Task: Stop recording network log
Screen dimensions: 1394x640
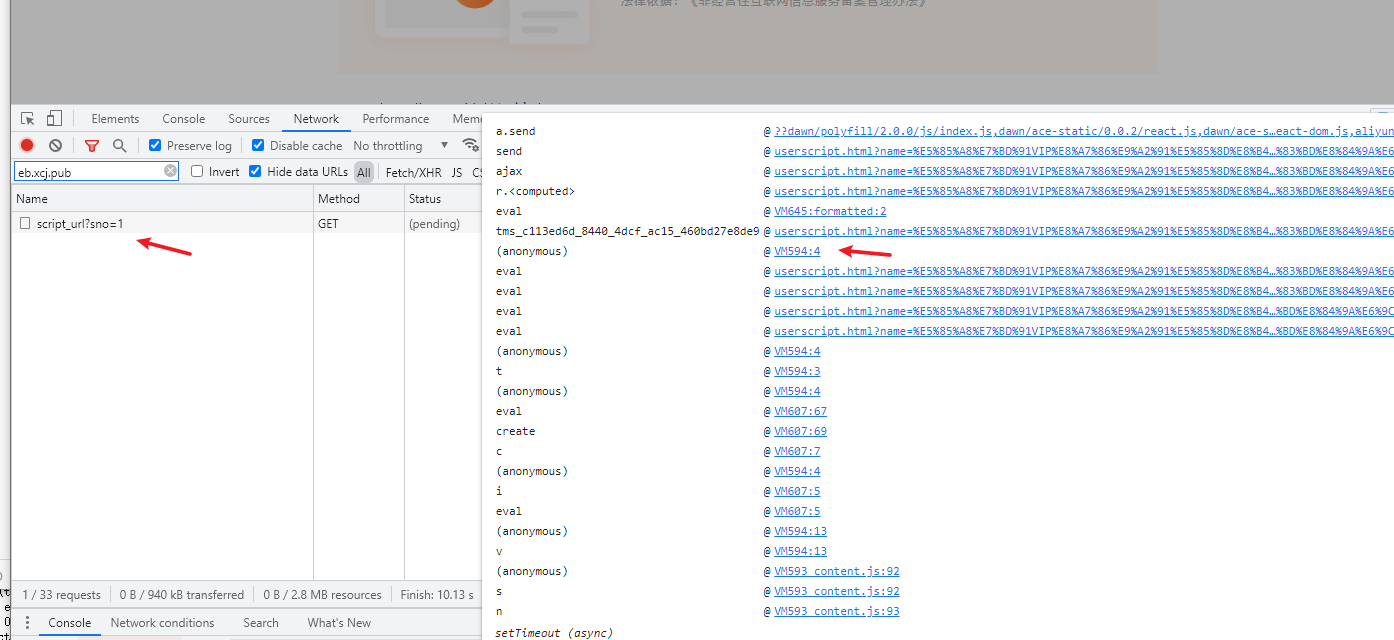Action: pos(27,145)
